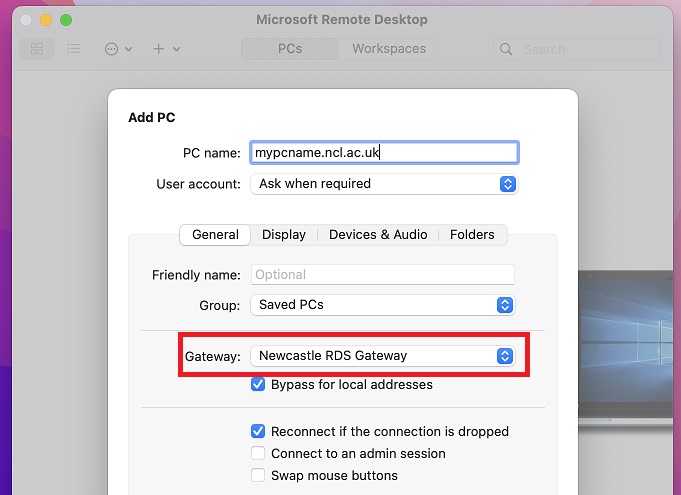681x495 pixels.
Task: Switch to the Display tab
Action: [284, 235]
